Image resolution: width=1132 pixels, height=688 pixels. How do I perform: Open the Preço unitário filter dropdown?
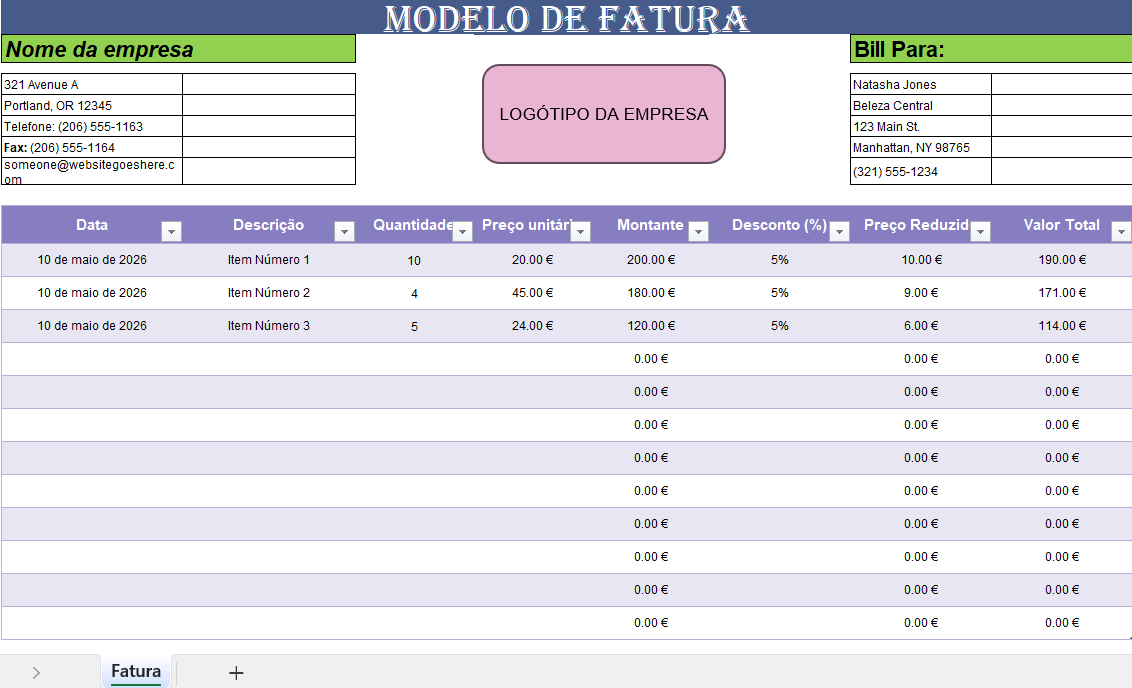click(580, 230)
